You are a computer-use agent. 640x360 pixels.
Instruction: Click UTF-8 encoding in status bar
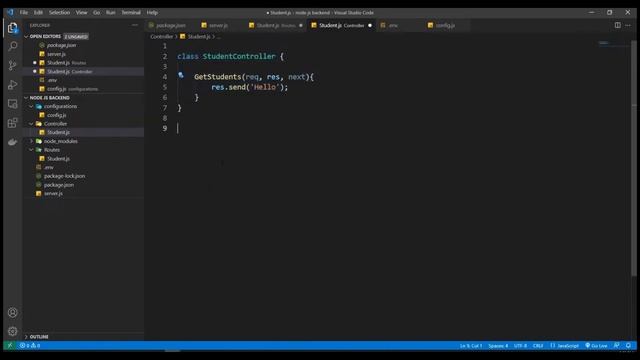[520, 346]
